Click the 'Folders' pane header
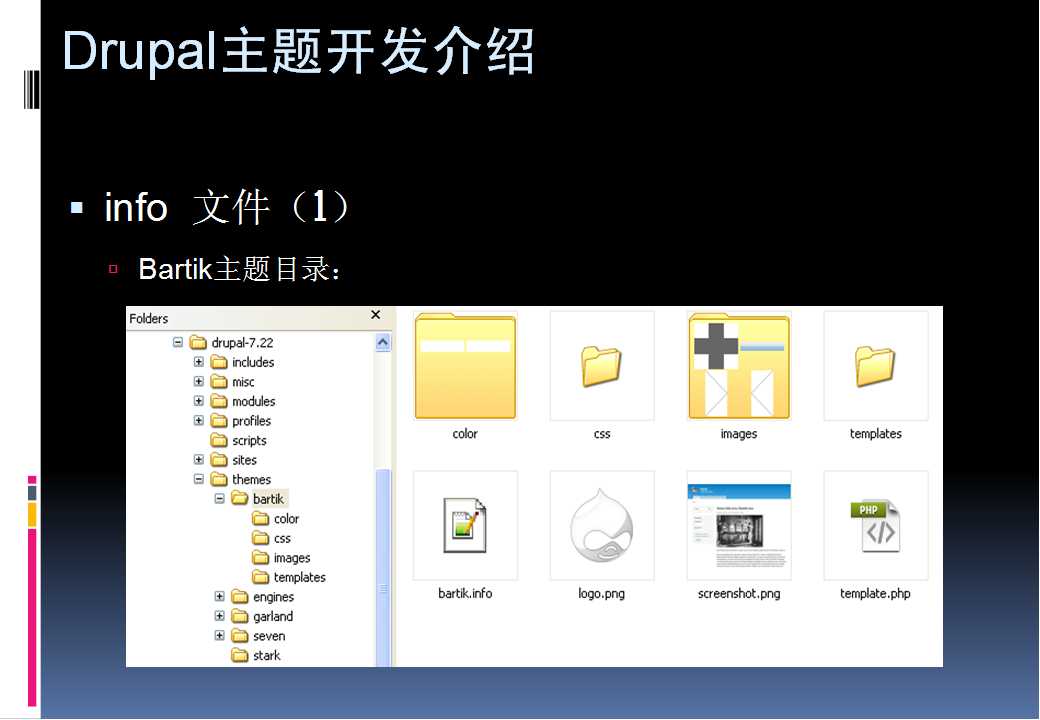The height and width of the screenshot is (720, 1040). [x=149, y=319]
